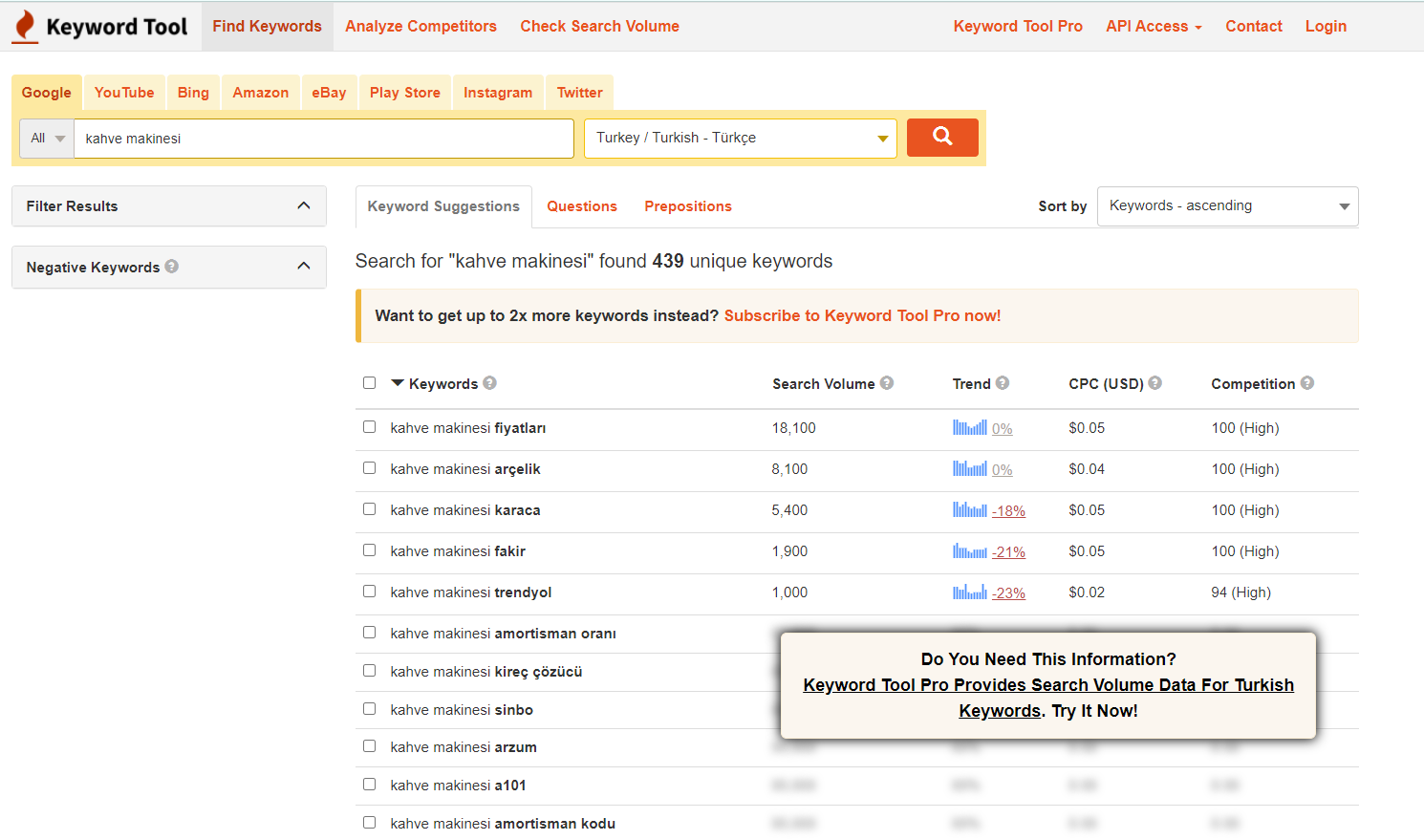The width and height of the screenshot is (1424, 840).
Task: Select the Play Store platform tab
Action: click(x=405, y=93)
